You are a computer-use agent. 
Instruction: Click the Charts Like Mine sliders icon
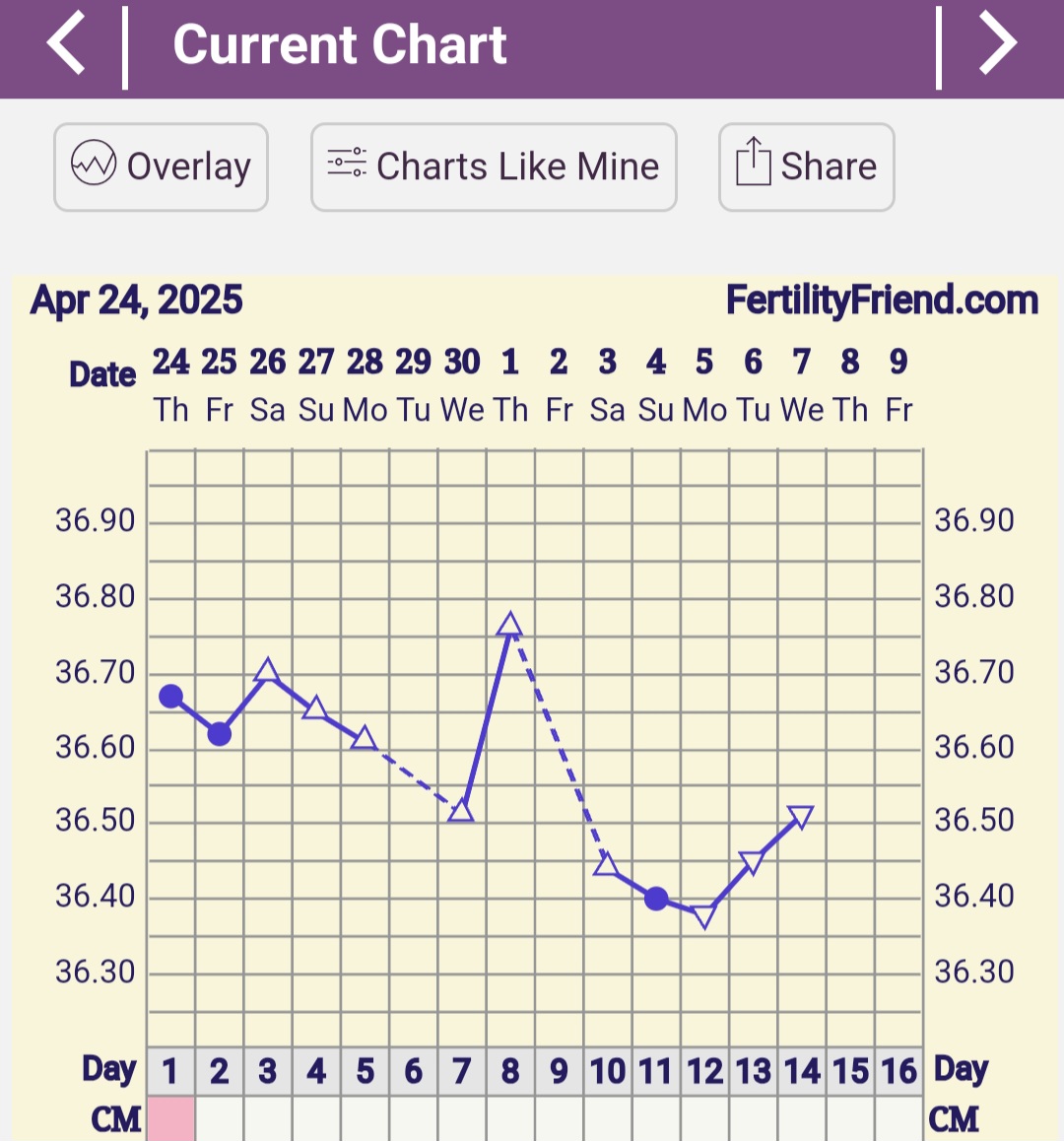(347, 164)
